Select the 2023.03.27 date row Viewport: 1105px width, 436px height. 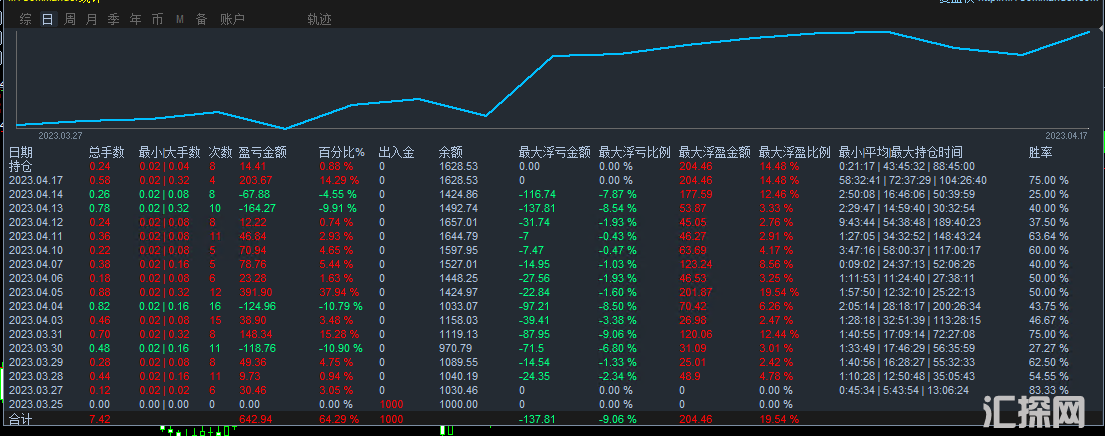[36, 390]
